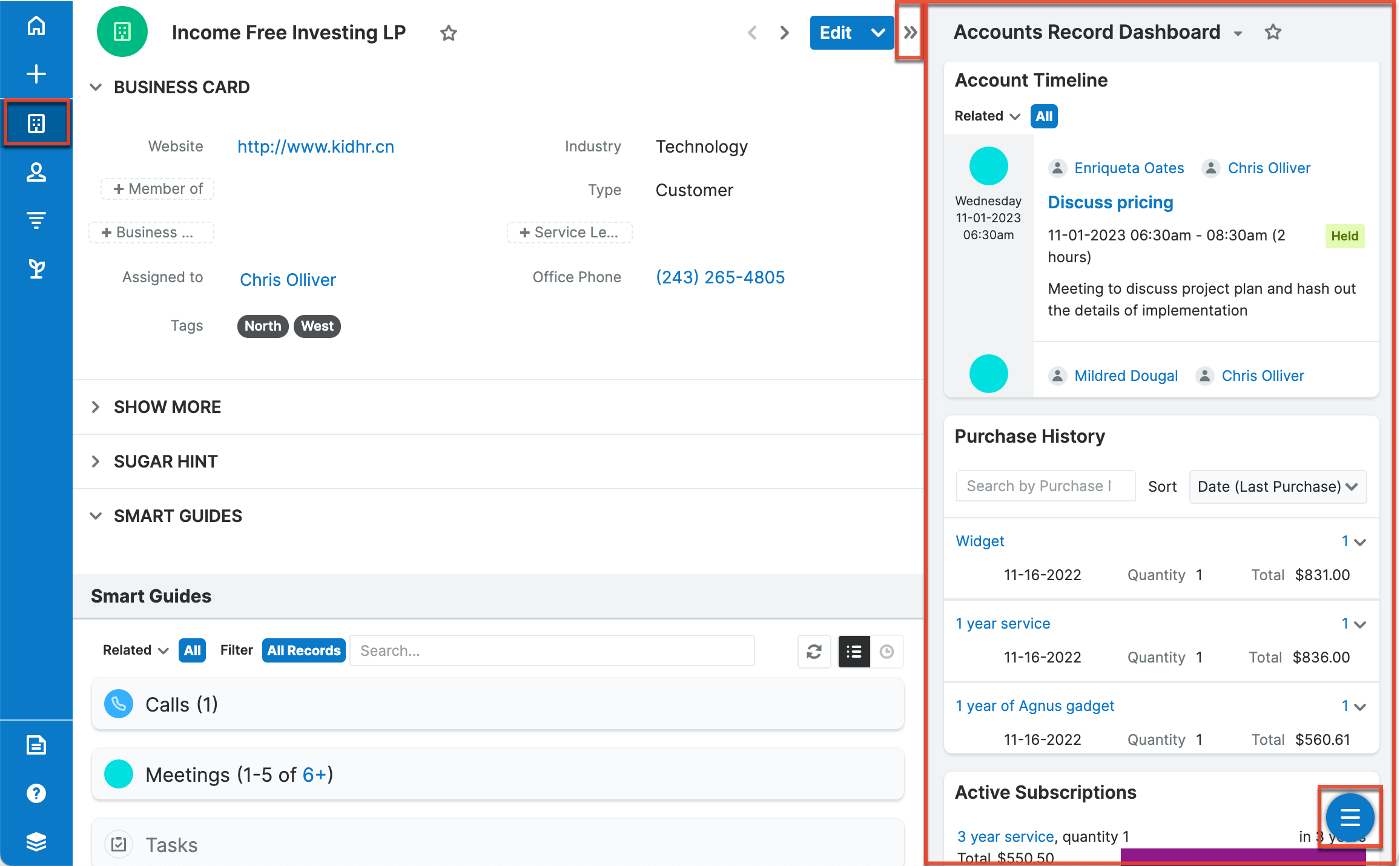Select the All filter in Account Timeline
Screen dimensions: 1400x866
(x=1043, y=116)
